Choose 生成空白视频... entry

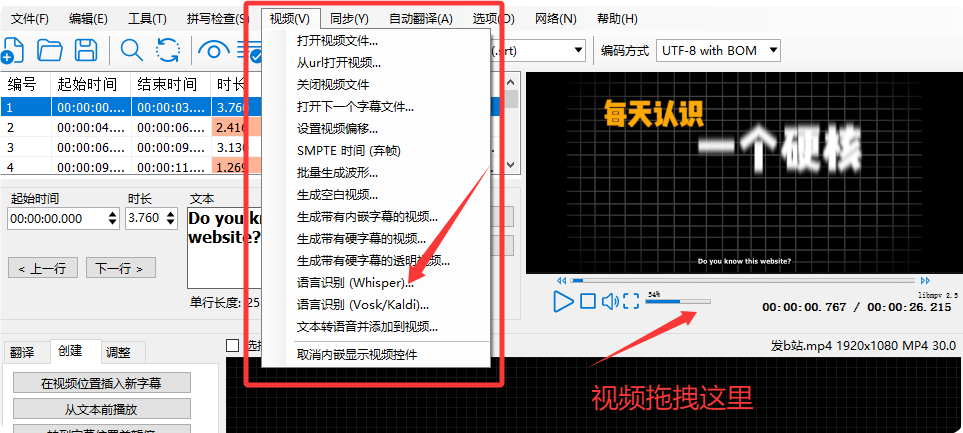click(337, 195)
